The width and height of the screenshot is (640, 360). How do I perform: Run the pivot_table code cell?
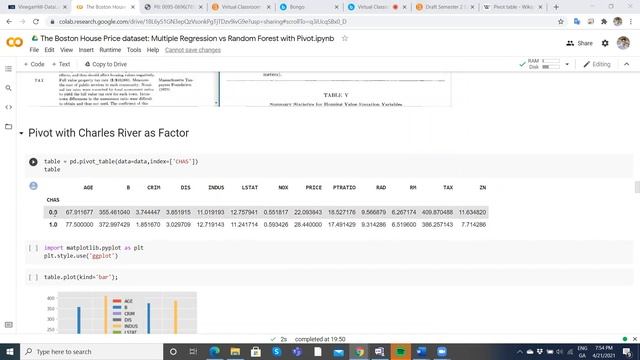pos(33,162)
